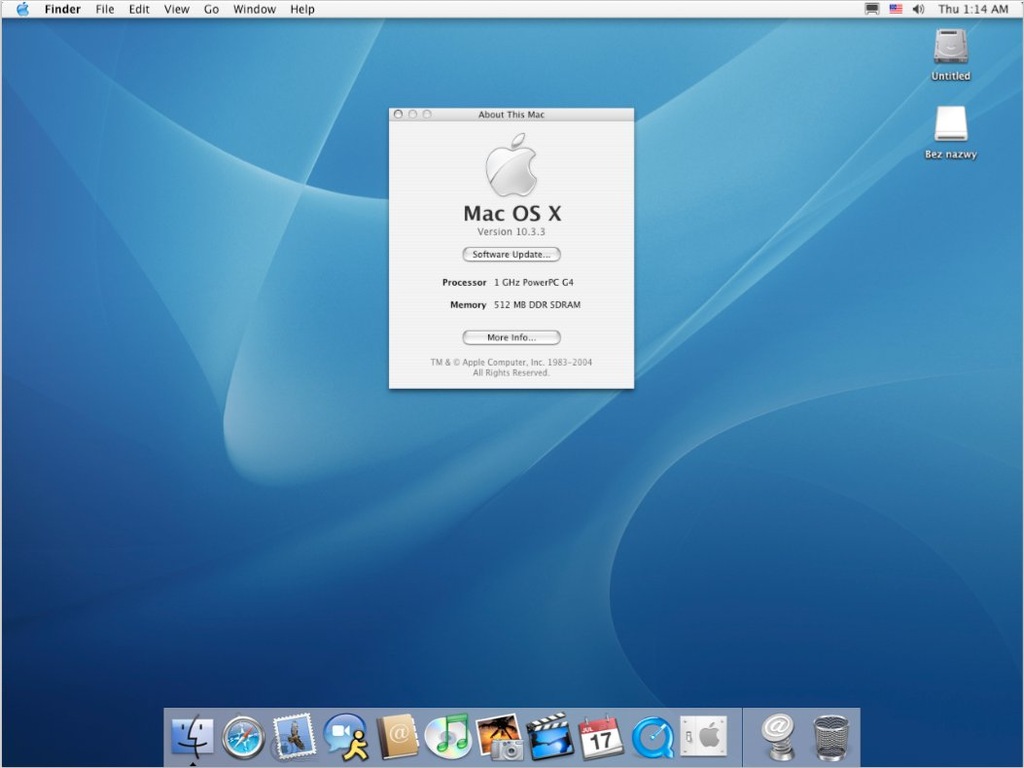This screenshot has height=768, width=1024.
Task: Open Finder from the Dock
Action: (x=192, y=737)
